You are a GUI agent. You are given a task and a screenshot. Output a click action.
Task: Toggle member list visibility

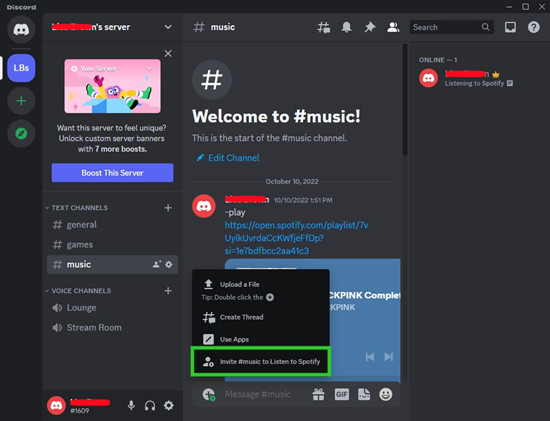[393, 27]
